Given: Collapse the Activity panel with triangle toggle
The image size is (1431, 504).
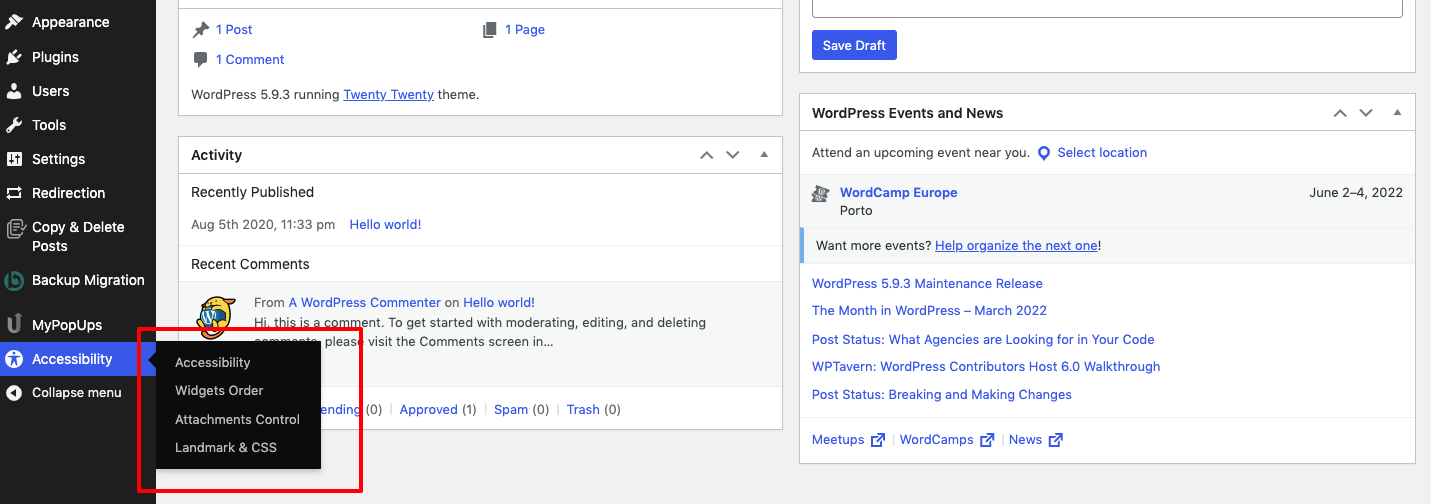Looking at the screenshot, I should (764, 155).
